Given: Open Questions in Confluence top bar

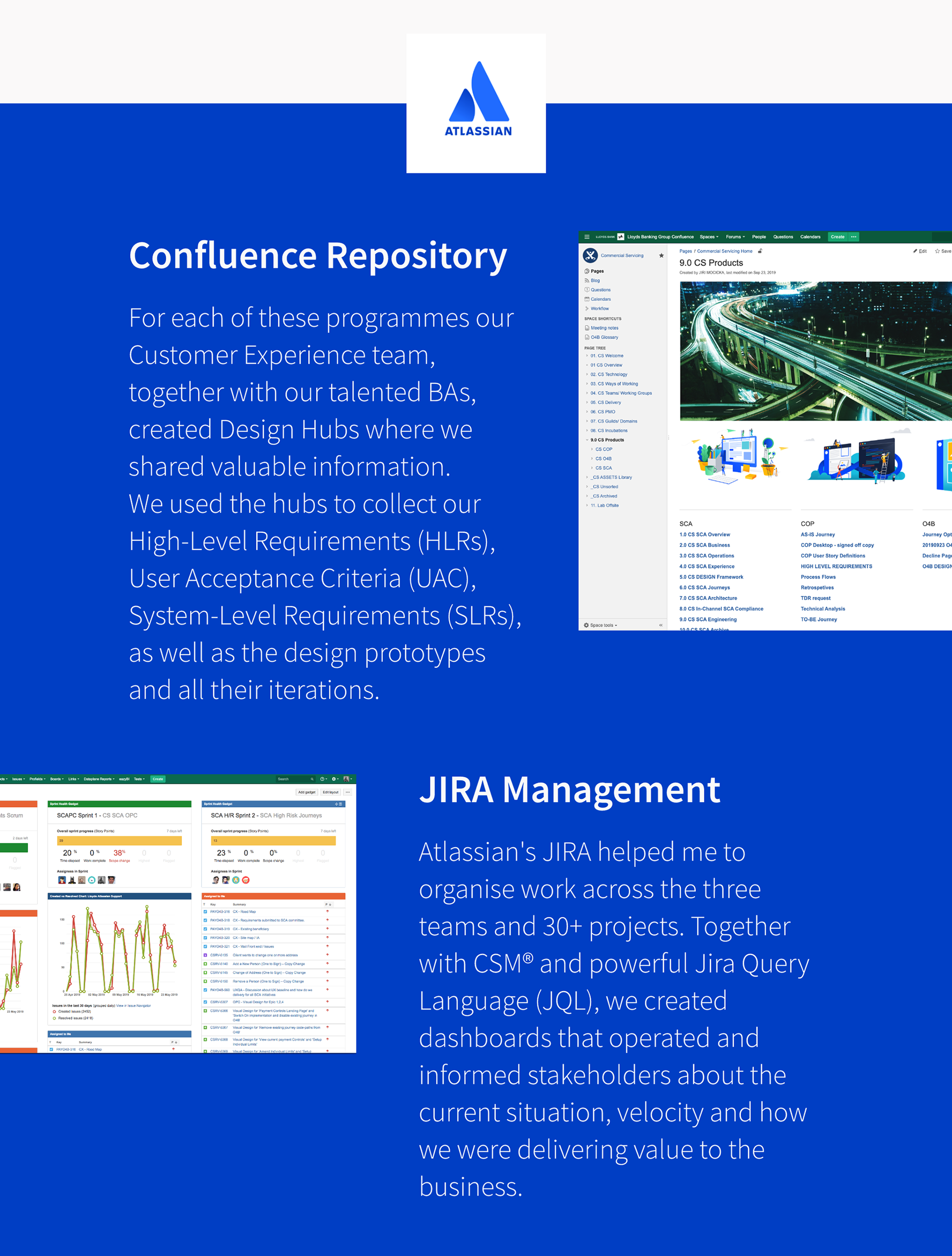Looking at the screenshot, I should [783, 237].
